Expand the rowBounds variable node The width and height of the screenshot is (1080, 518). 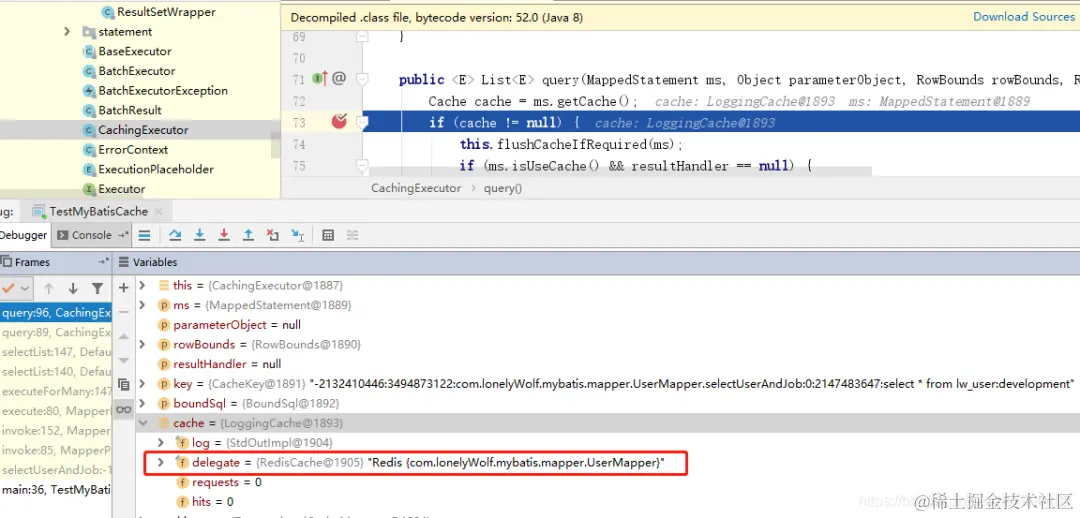point(143,344)
